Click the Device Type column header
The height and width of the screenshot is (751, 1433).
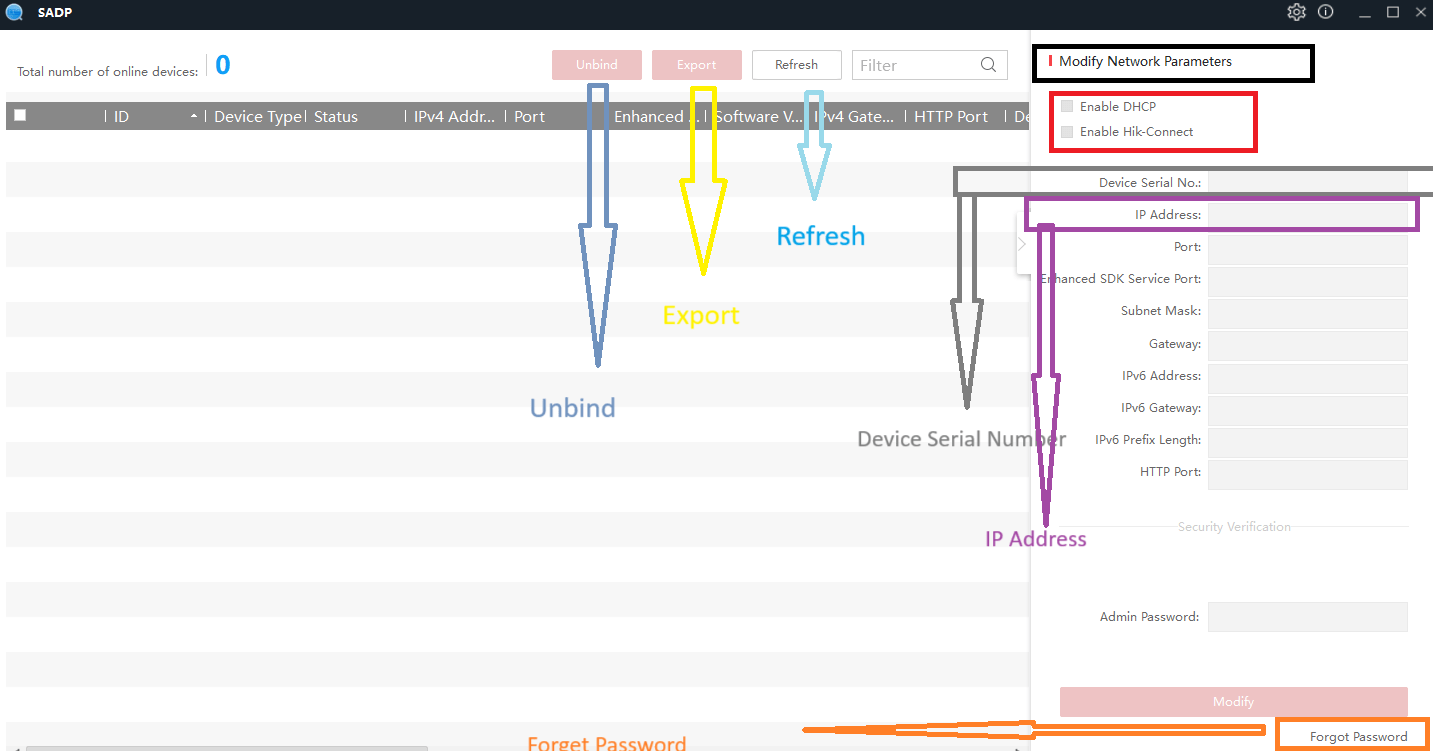[257, 116]
